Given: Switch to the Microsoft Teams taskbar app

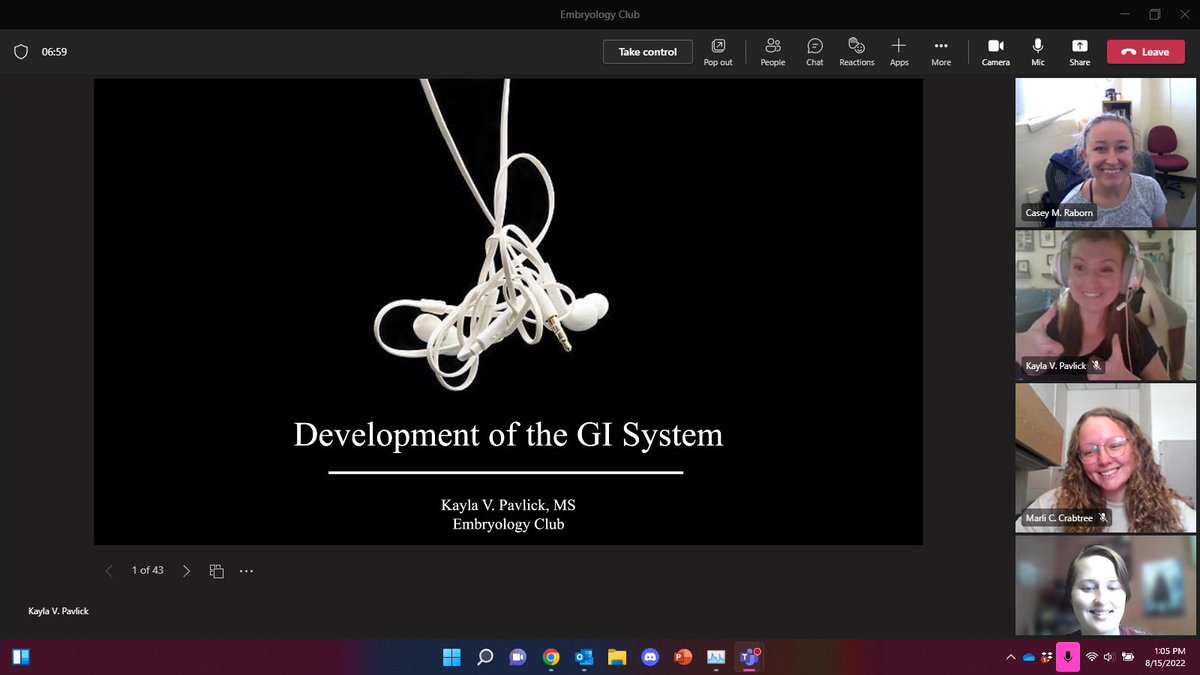Looking at the screenshot, I should (x=748, y=658).
